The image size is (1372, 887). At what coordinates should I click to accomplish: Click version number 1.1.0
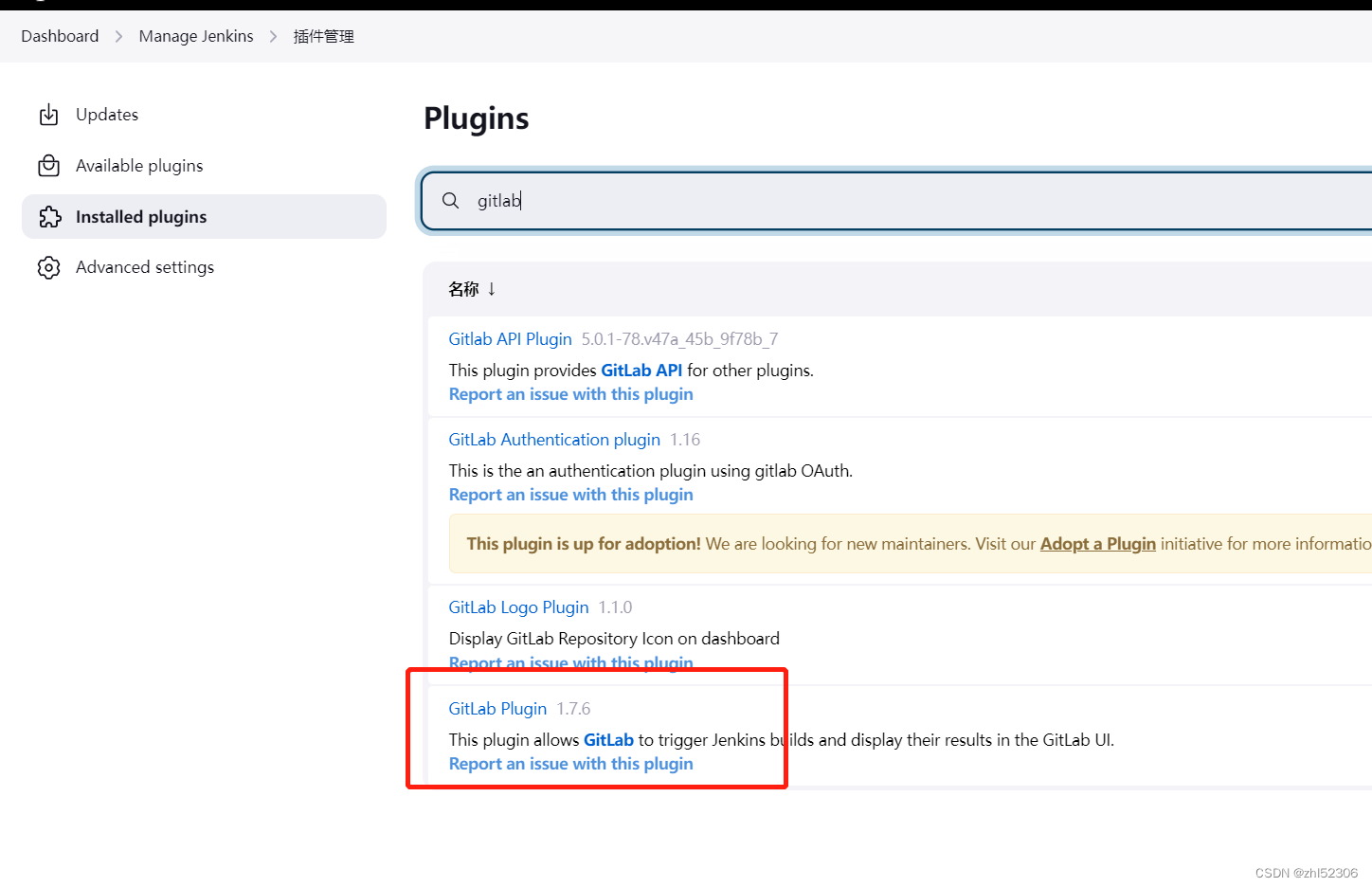(615, 607)
